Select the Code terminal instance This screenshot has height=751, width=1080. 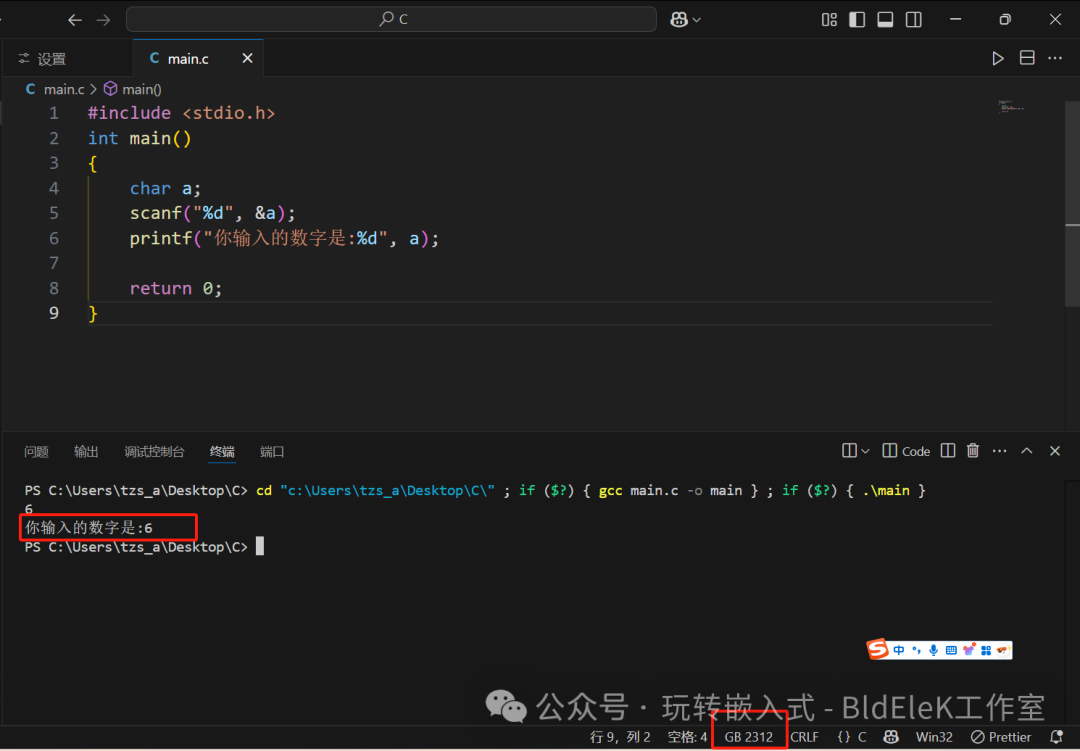(x=906, y=451)
